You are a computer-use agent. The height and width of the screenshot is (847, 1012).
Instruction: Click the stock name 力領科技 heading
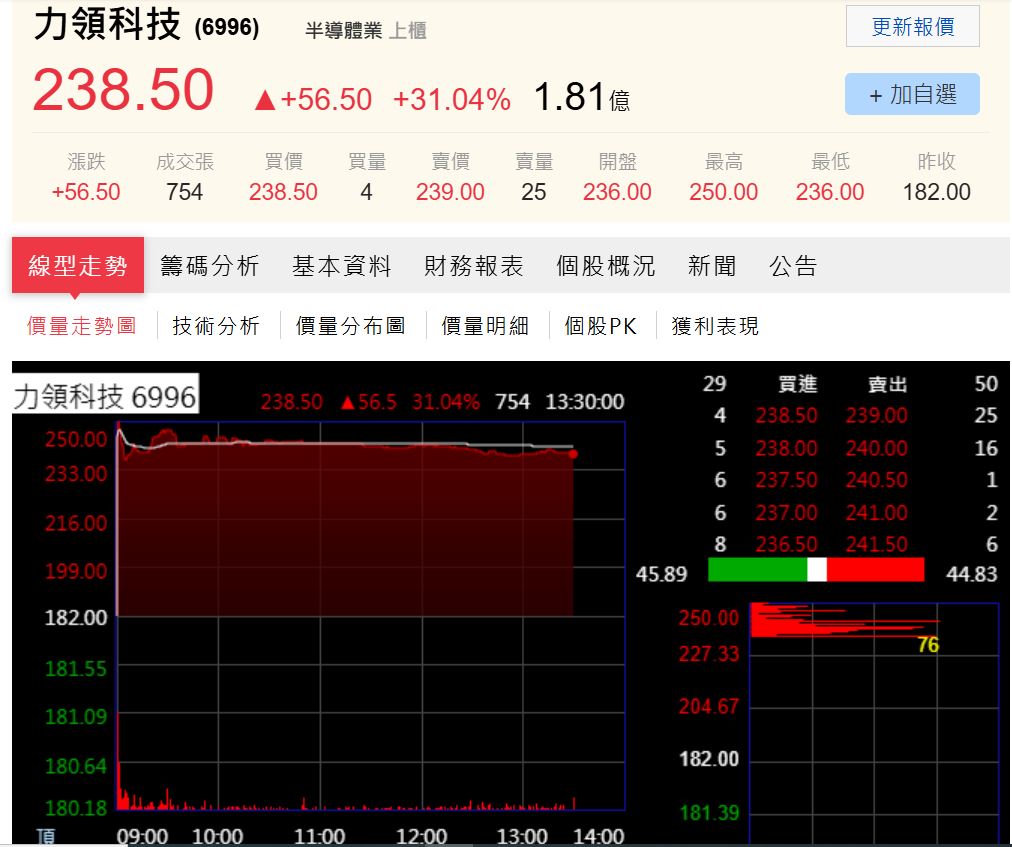pos(107,25)
